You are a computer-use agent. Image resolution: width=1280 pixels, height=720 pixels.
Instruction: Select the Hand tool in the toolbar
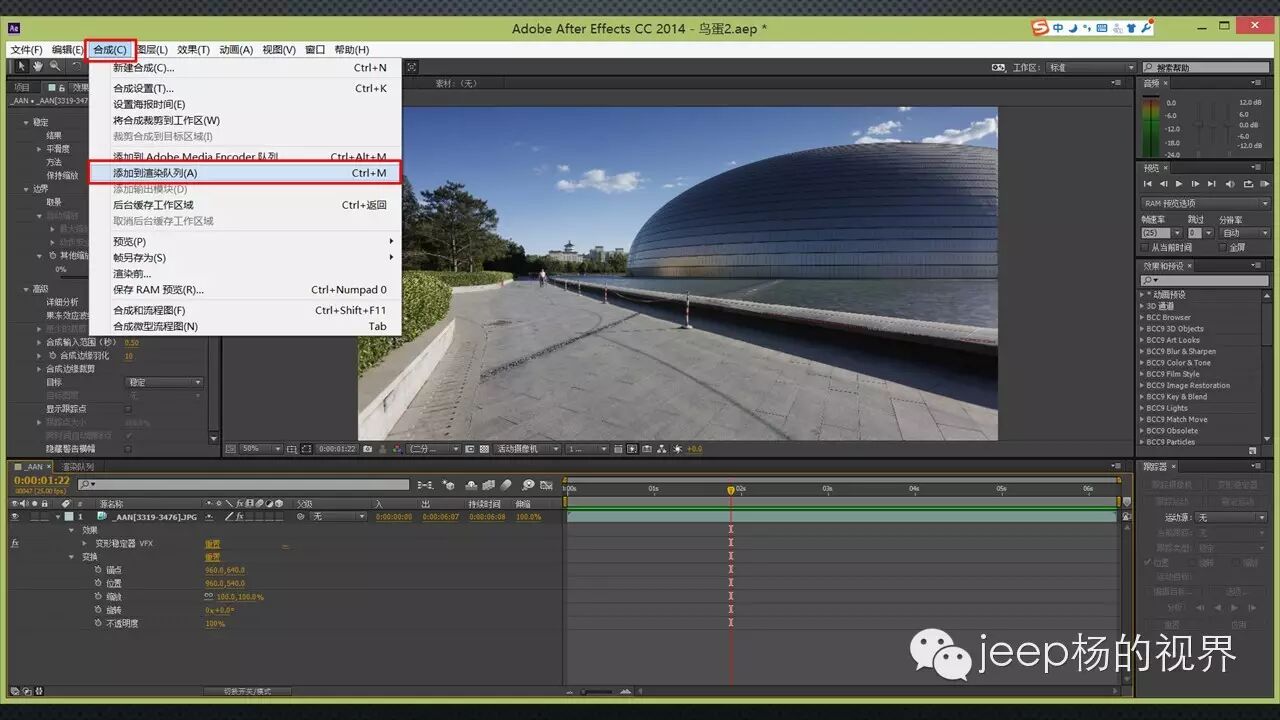(37, 67)
